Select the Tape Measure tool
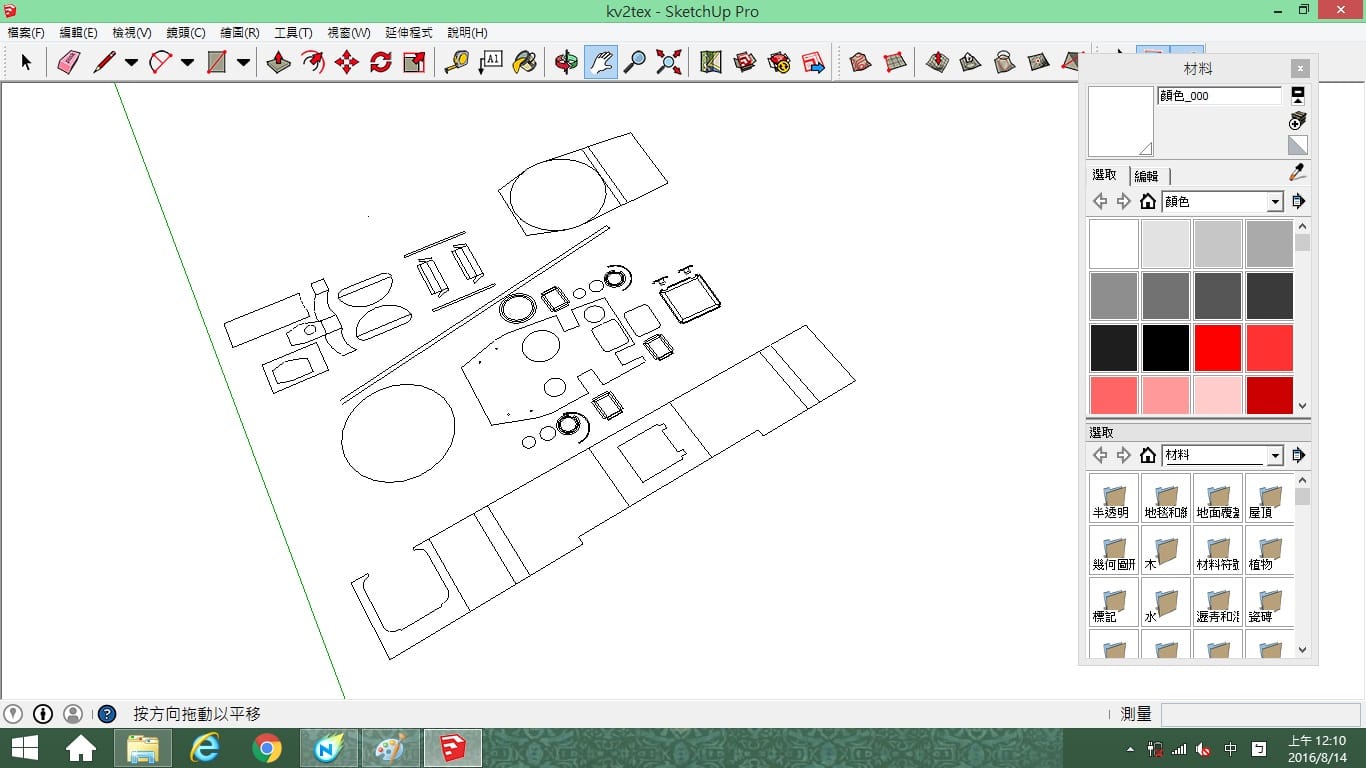This screenshot has height=768, width=1366. (457, 62)
